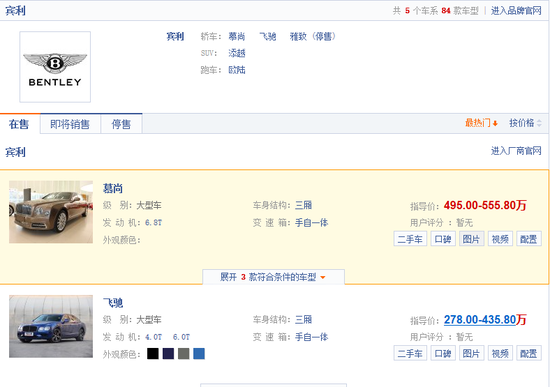Click 慕尚's 视频 button
Viewport: 550px width, 387px height.
click(x=500, y=239)
